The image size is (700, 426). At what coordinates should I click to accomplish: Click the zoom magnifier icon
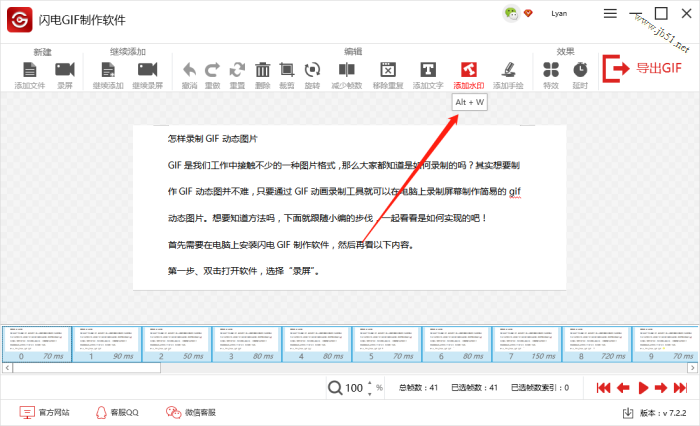(335, 388)
